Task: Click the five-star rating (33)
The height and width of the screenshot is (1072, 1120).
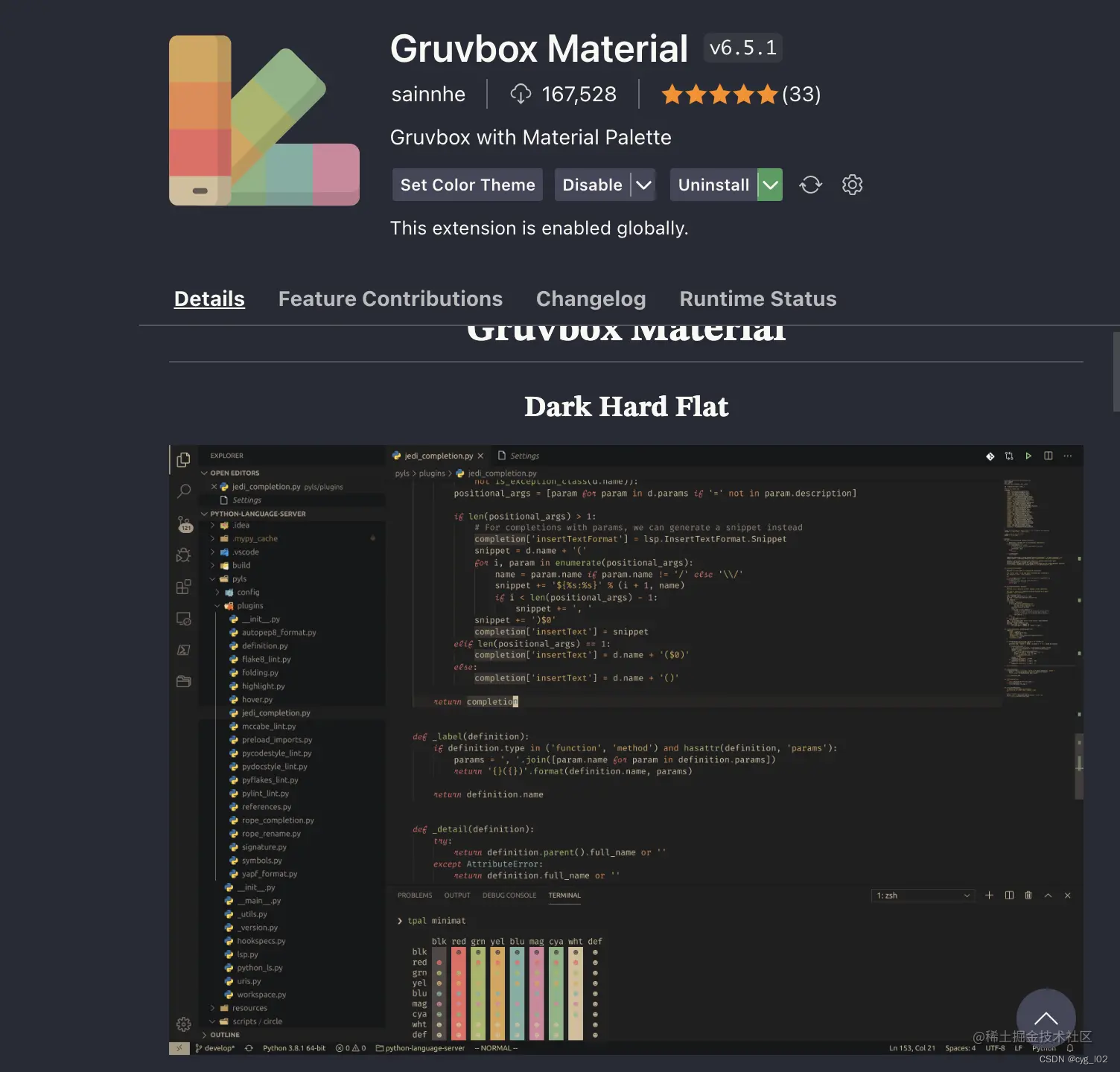Action: pyautogui.click(x=741, y=94)
